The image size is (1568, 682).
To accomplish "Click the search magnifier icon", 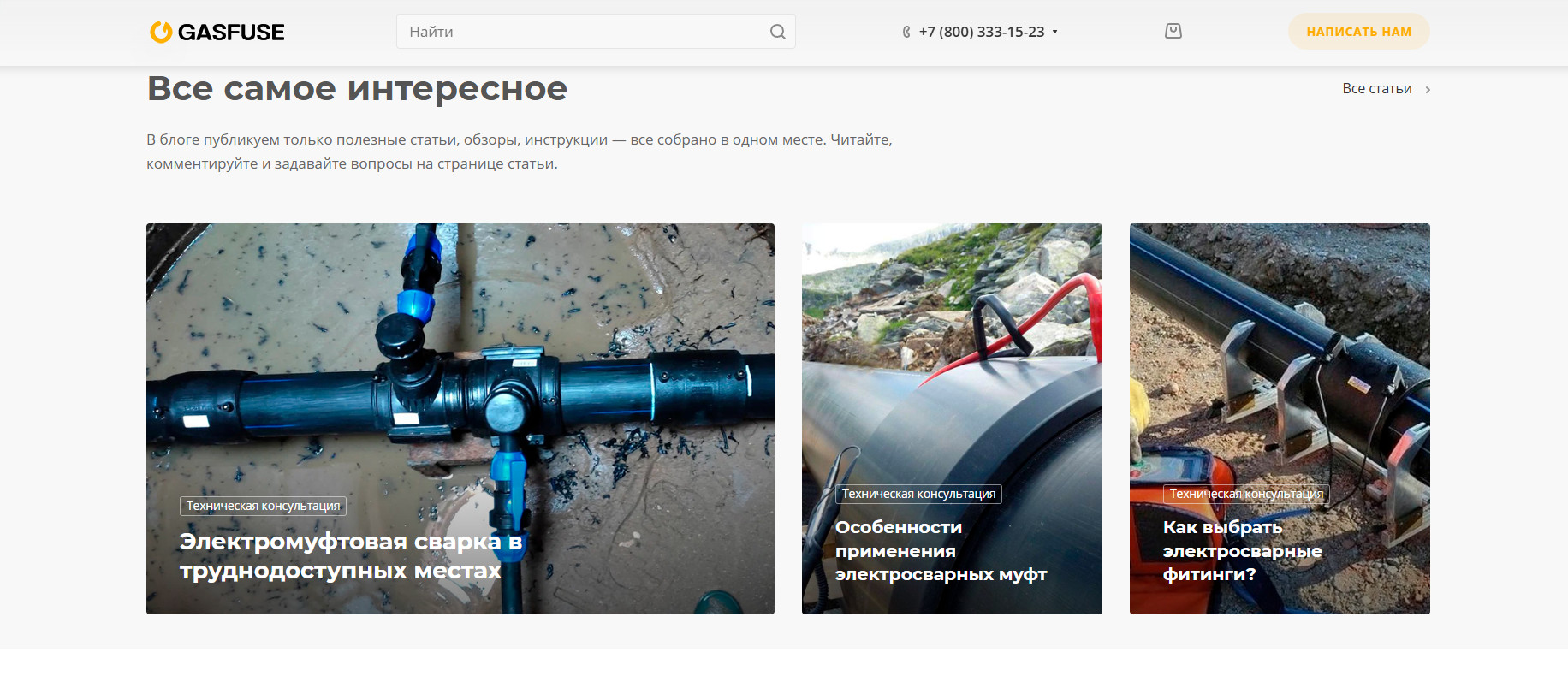I will point(777,32).
